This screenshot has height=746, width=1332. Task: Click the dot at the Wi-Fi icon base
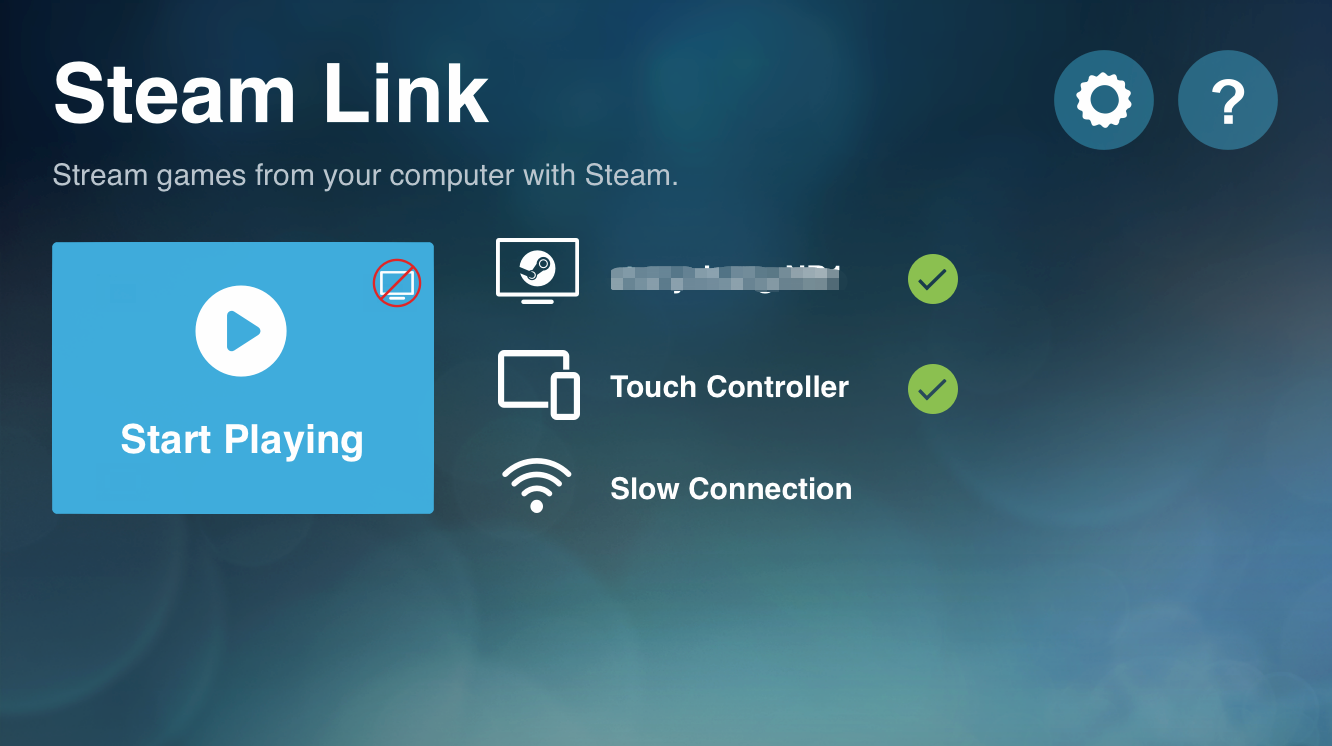coord(537,506)
